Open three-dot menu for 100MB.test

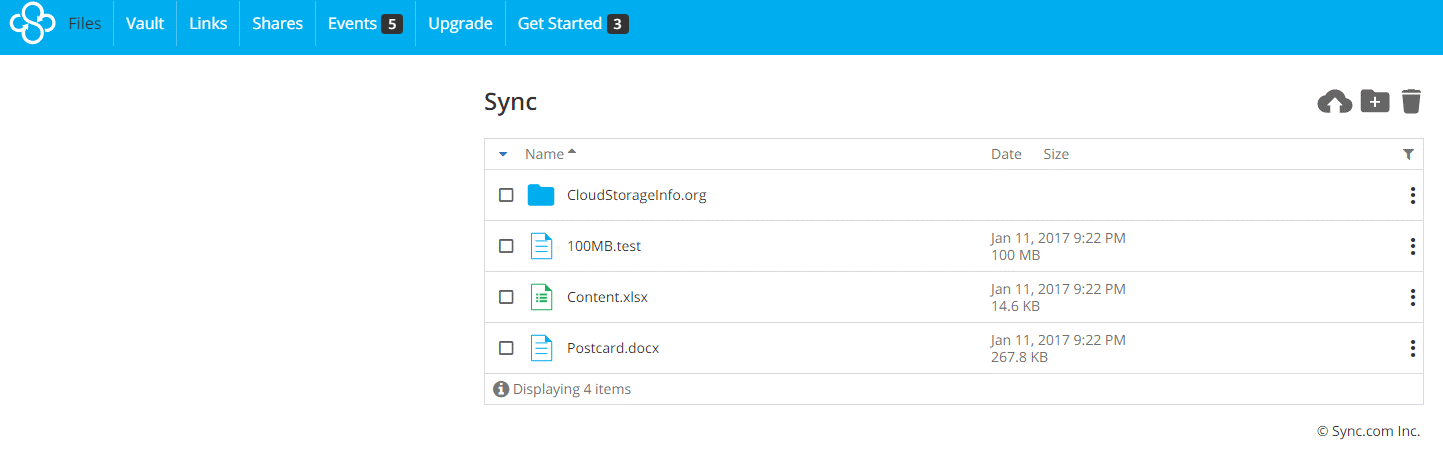coord(1412,246)
